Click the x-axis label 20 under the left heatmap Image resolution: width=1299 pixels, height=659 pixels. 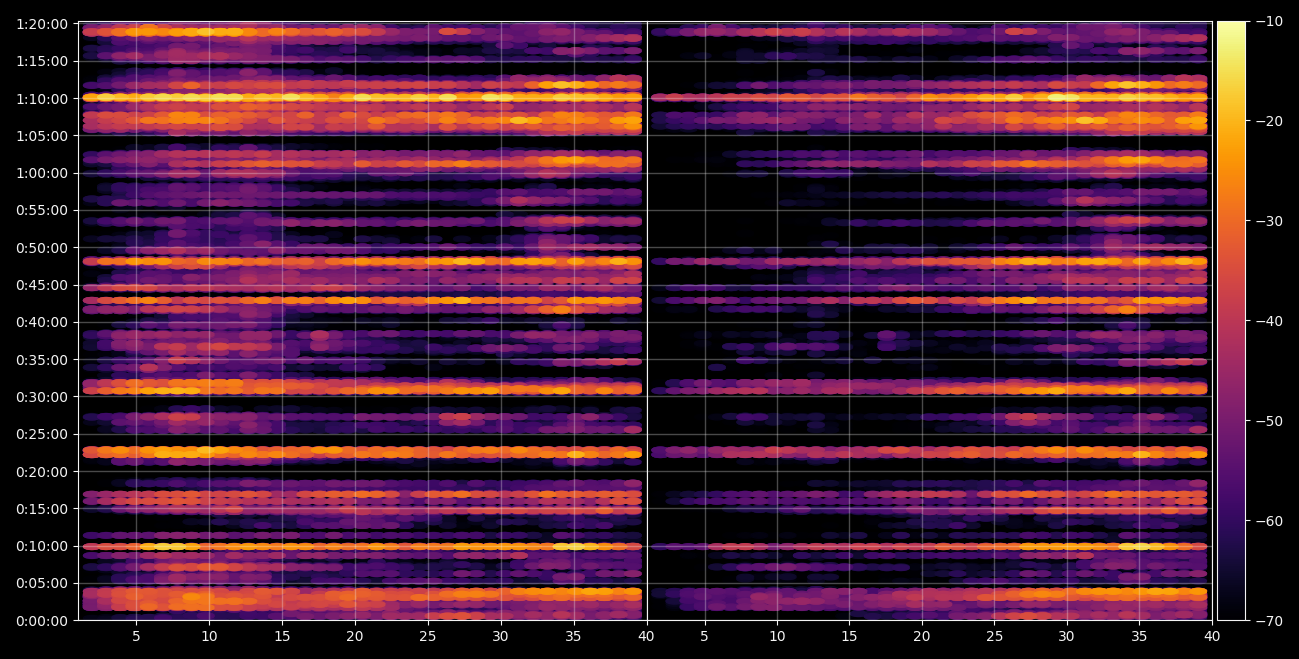355,636
